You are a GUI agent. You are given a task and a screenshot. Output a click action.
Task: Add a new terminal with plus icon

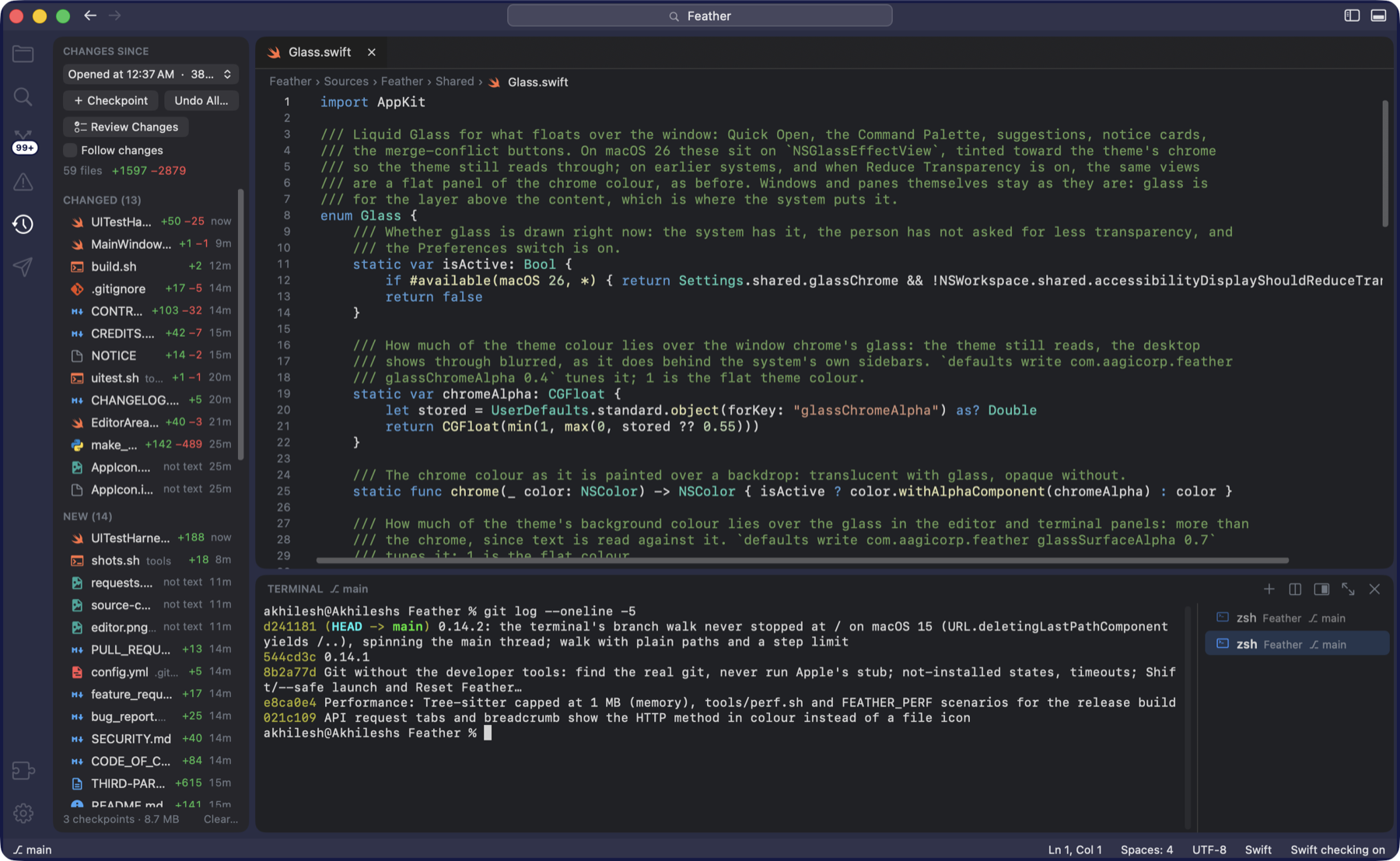[x=1269, y=589]
